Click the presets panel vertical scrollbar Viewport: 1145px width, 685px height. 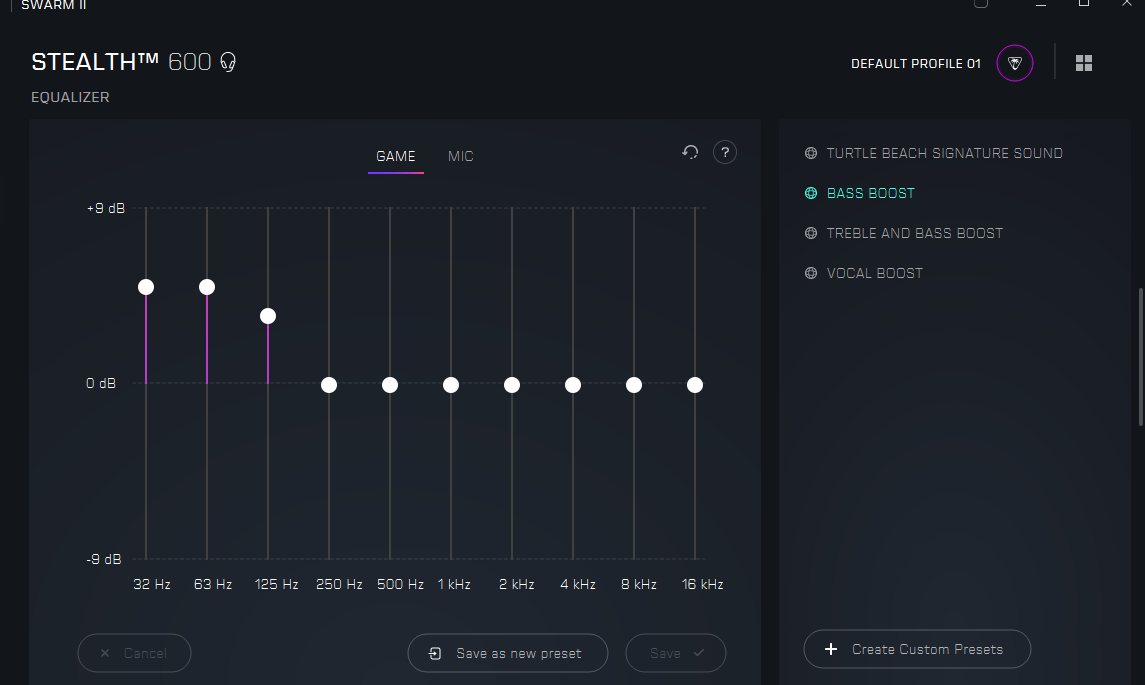pos(1141,356)
